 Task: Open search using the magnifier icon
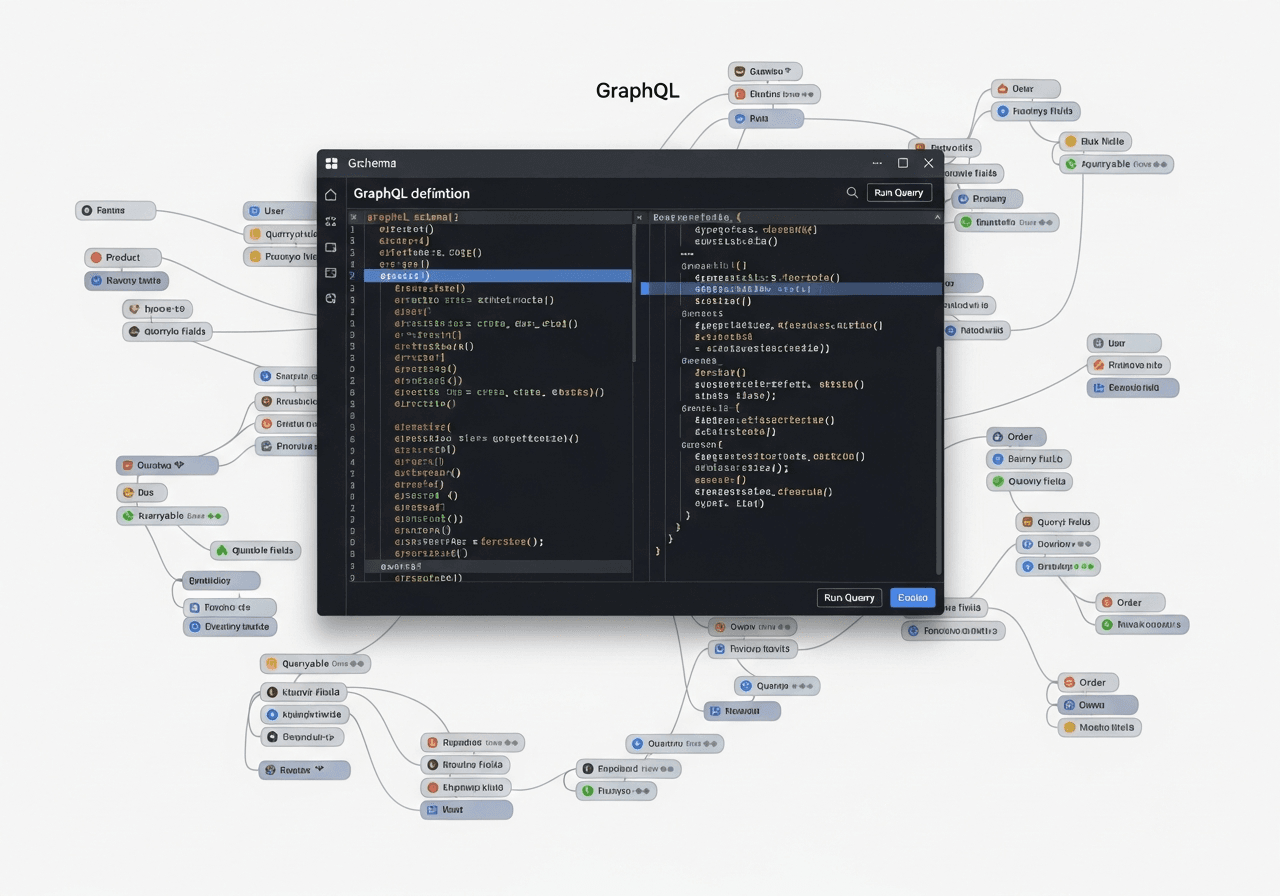(x=852, y=192)
